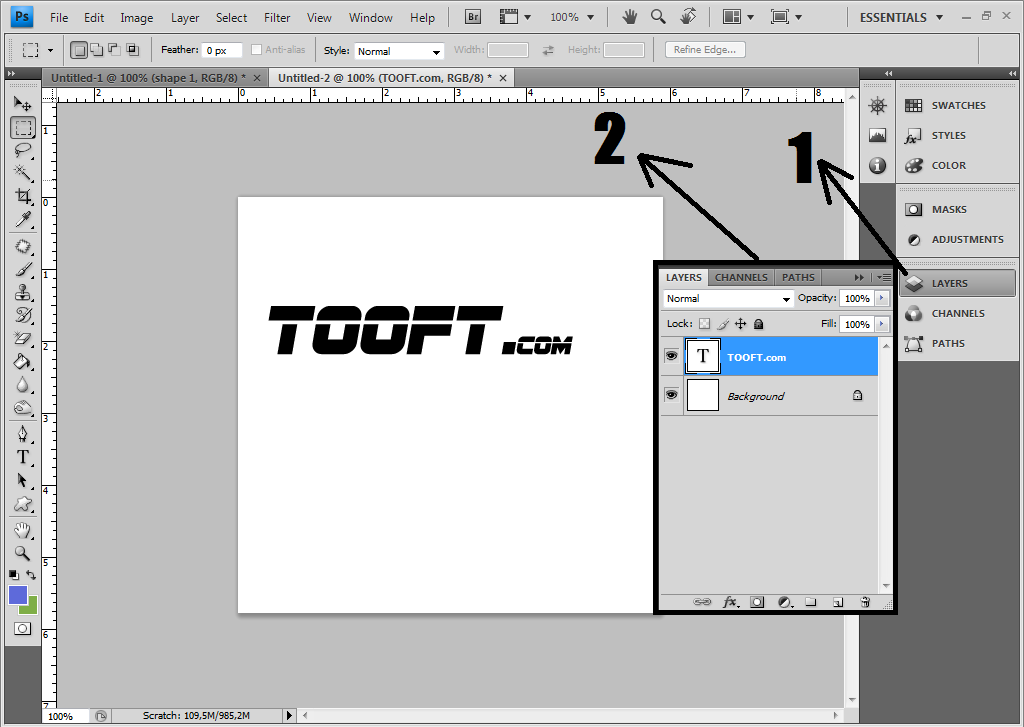1024x727 pixels.
Task: Select the Lasso tool
Action: pyautogui.click(x=23, y=150)
